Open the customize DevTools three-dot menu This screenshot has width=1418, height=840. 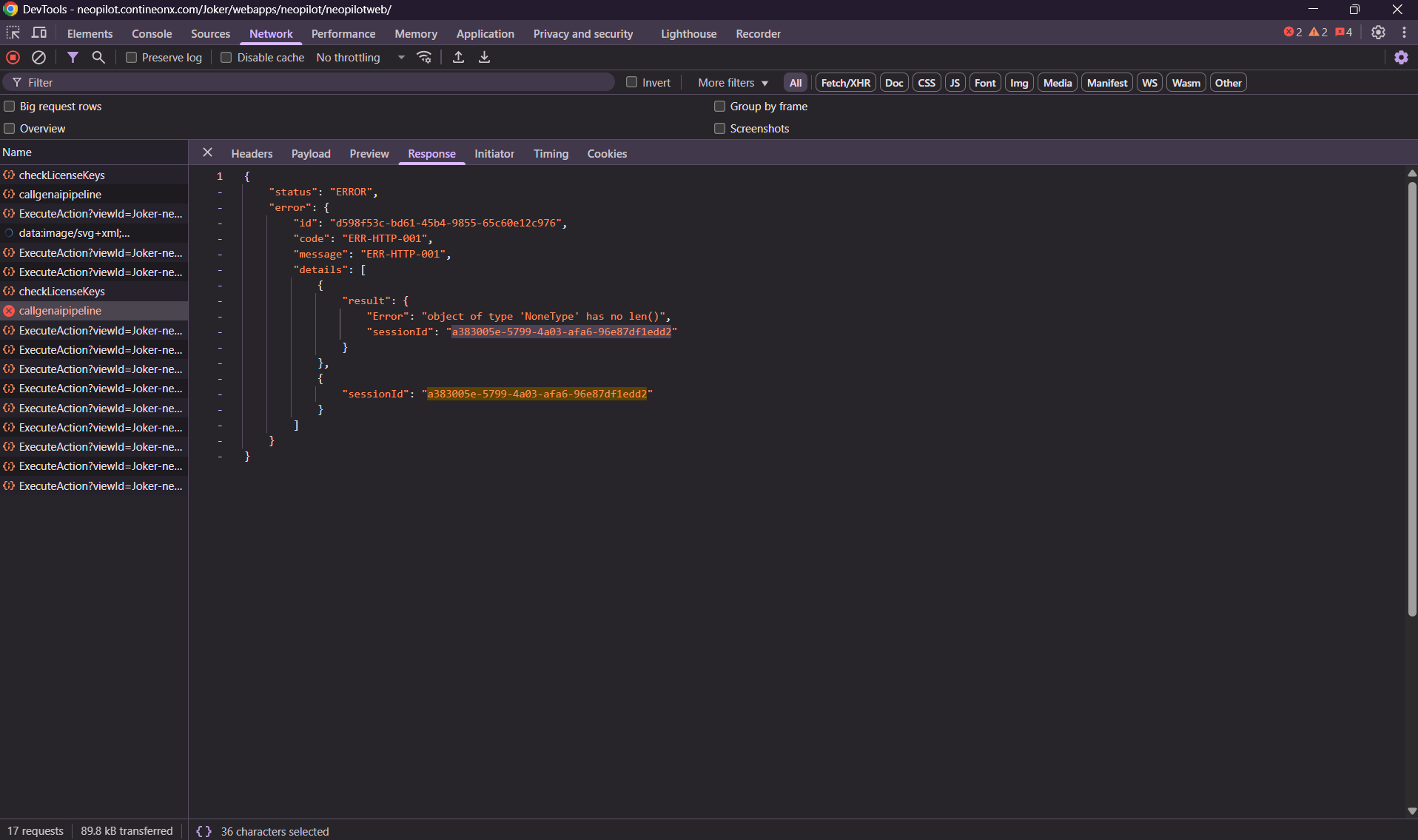pyautogui.click(x=1404, y=33)
